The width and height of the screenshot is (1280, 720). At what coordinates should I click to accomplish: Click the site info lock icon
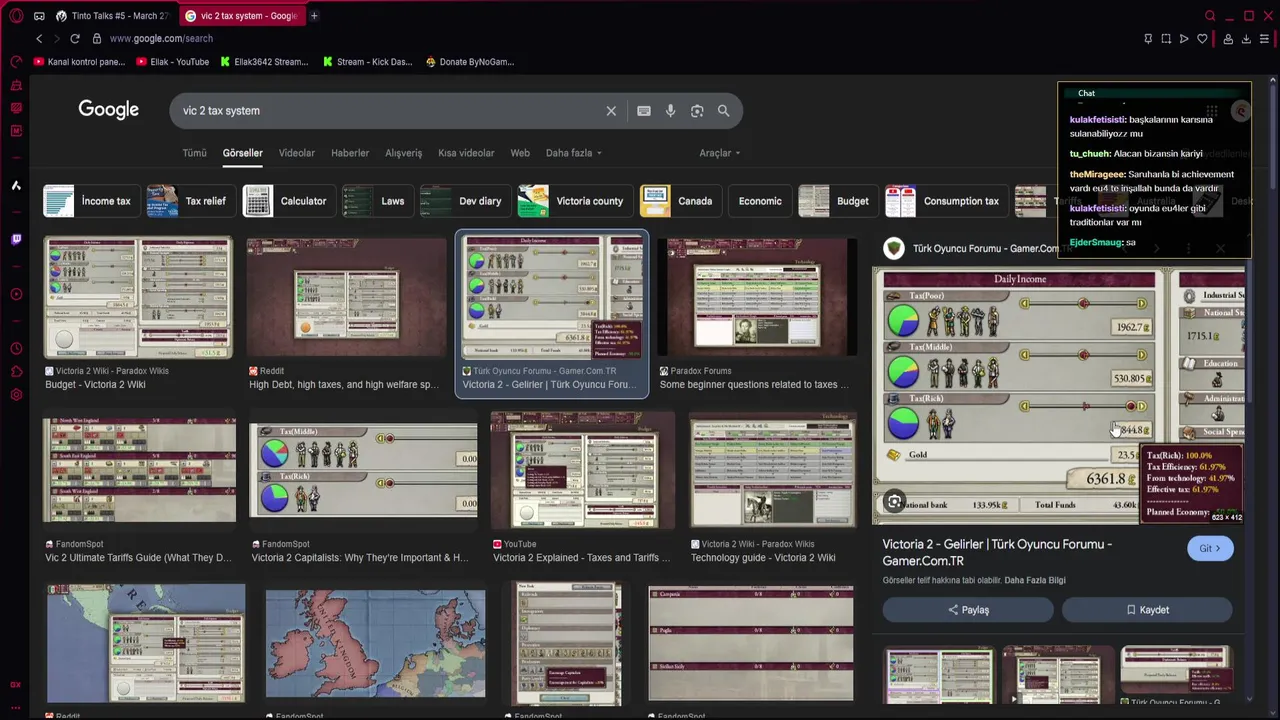tap(97, 38)
